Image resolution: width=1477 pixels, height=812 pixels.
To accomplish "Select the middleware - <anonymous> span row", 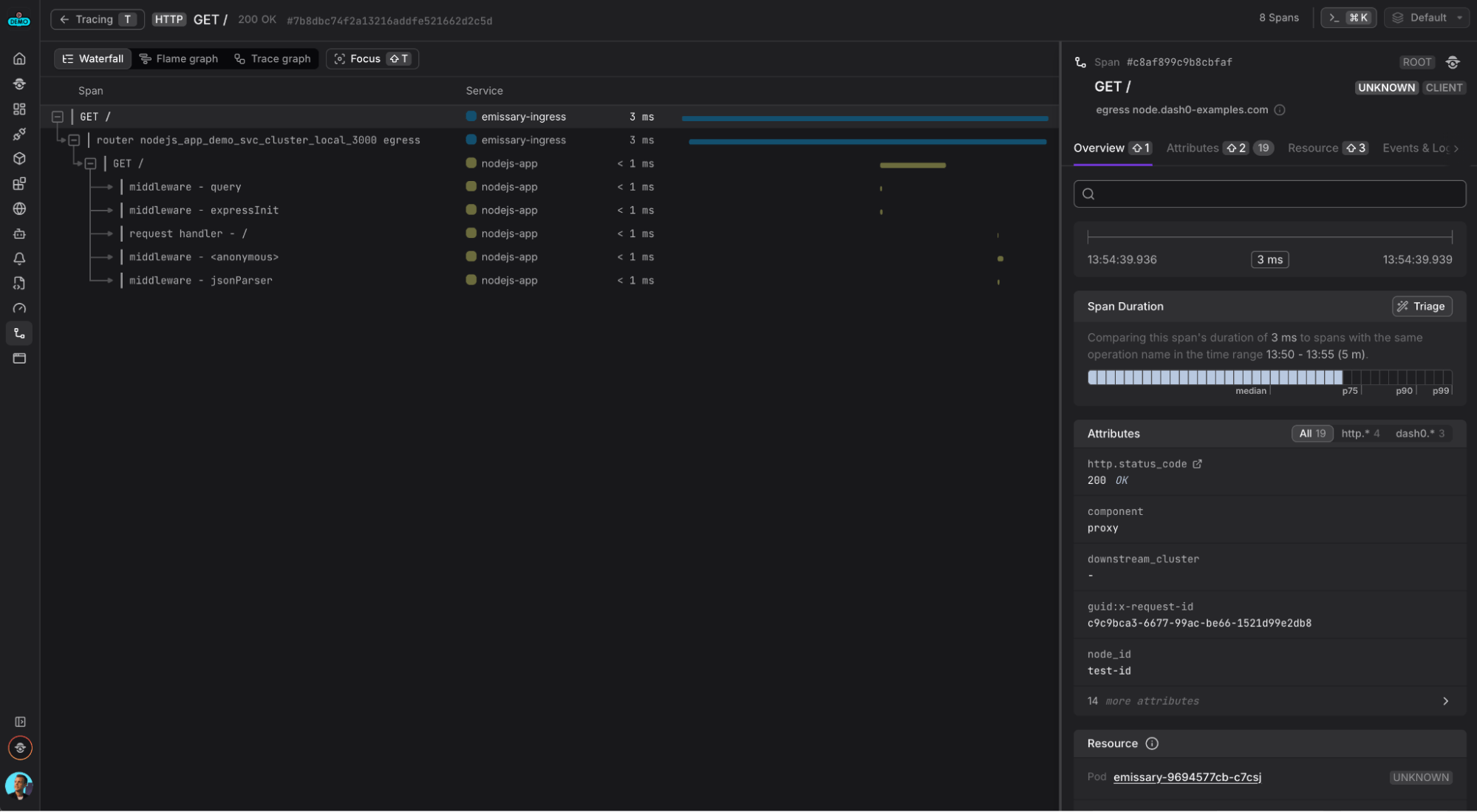I will pos(550,257).
